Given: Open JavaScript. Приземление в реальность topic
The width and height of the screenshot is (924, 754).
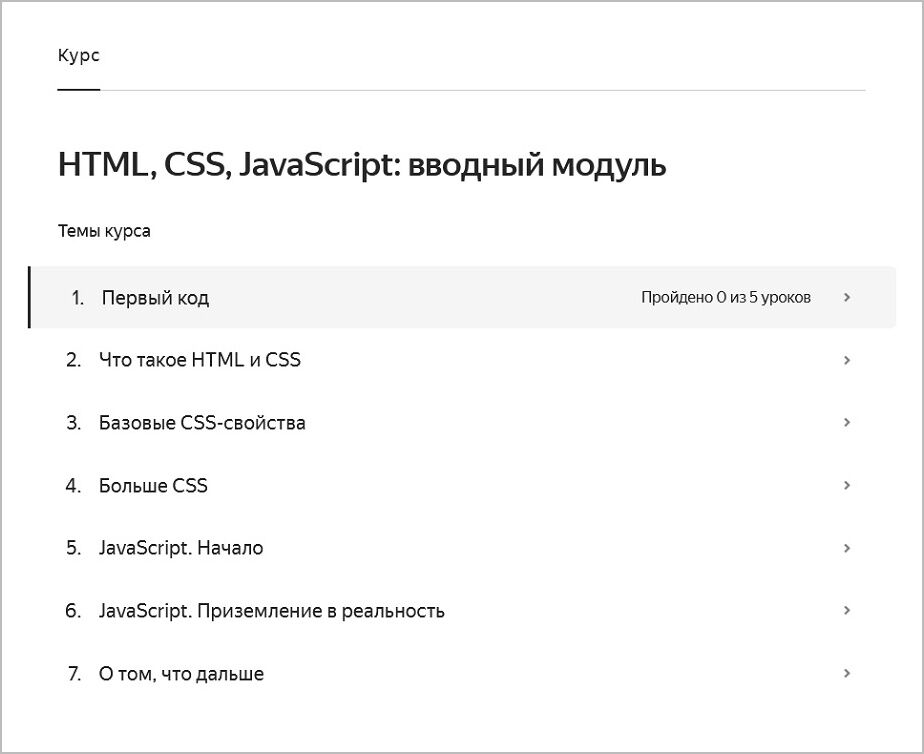Looking at the screenshot, I should pyautogui.click(x=271, y=611).
